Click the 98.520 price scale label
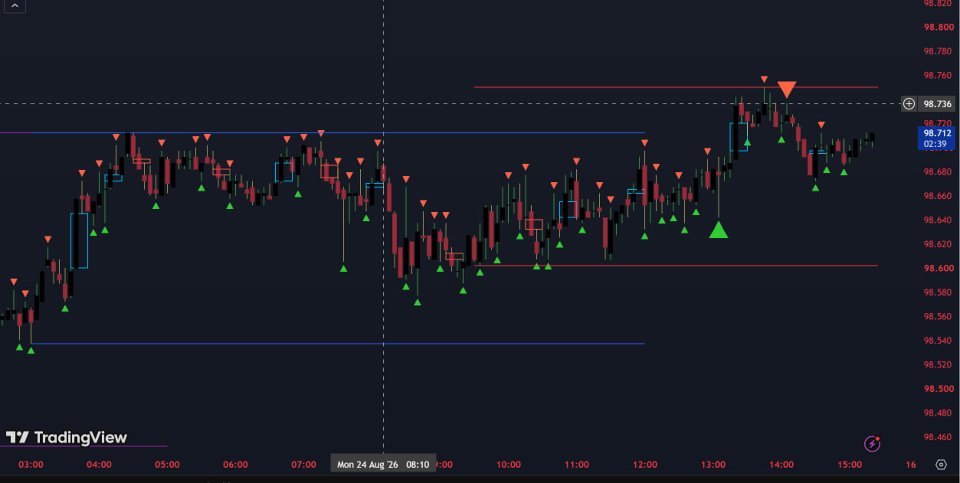The image size is (960, 483). (x=937, y=365)
